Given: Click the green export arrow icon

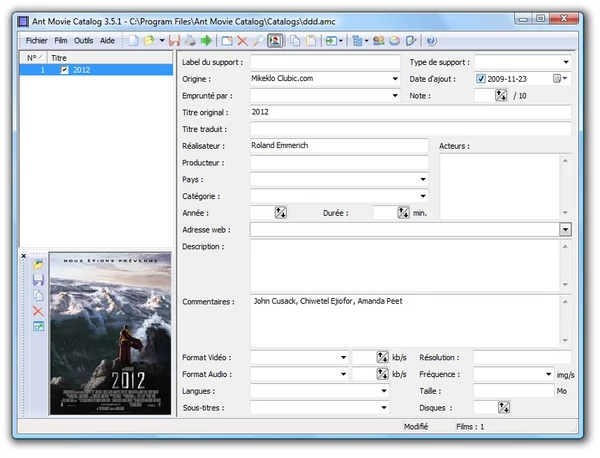Looking at the screenshot, I should [x=206, y=41].
